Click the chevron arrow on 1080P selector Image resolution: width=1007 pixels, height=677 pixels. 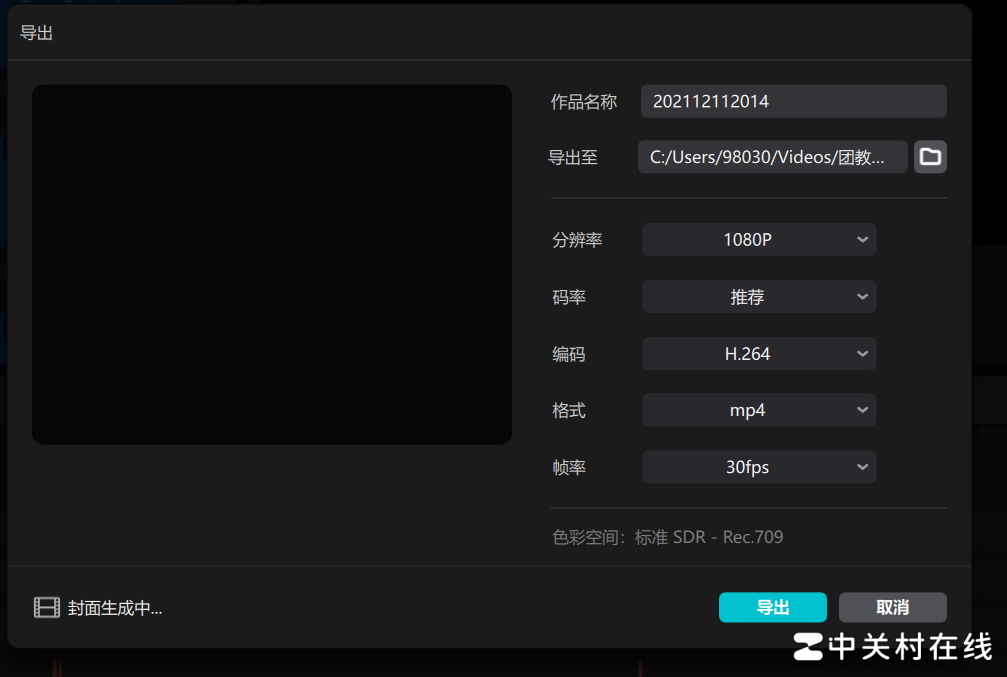click(861, 239)
